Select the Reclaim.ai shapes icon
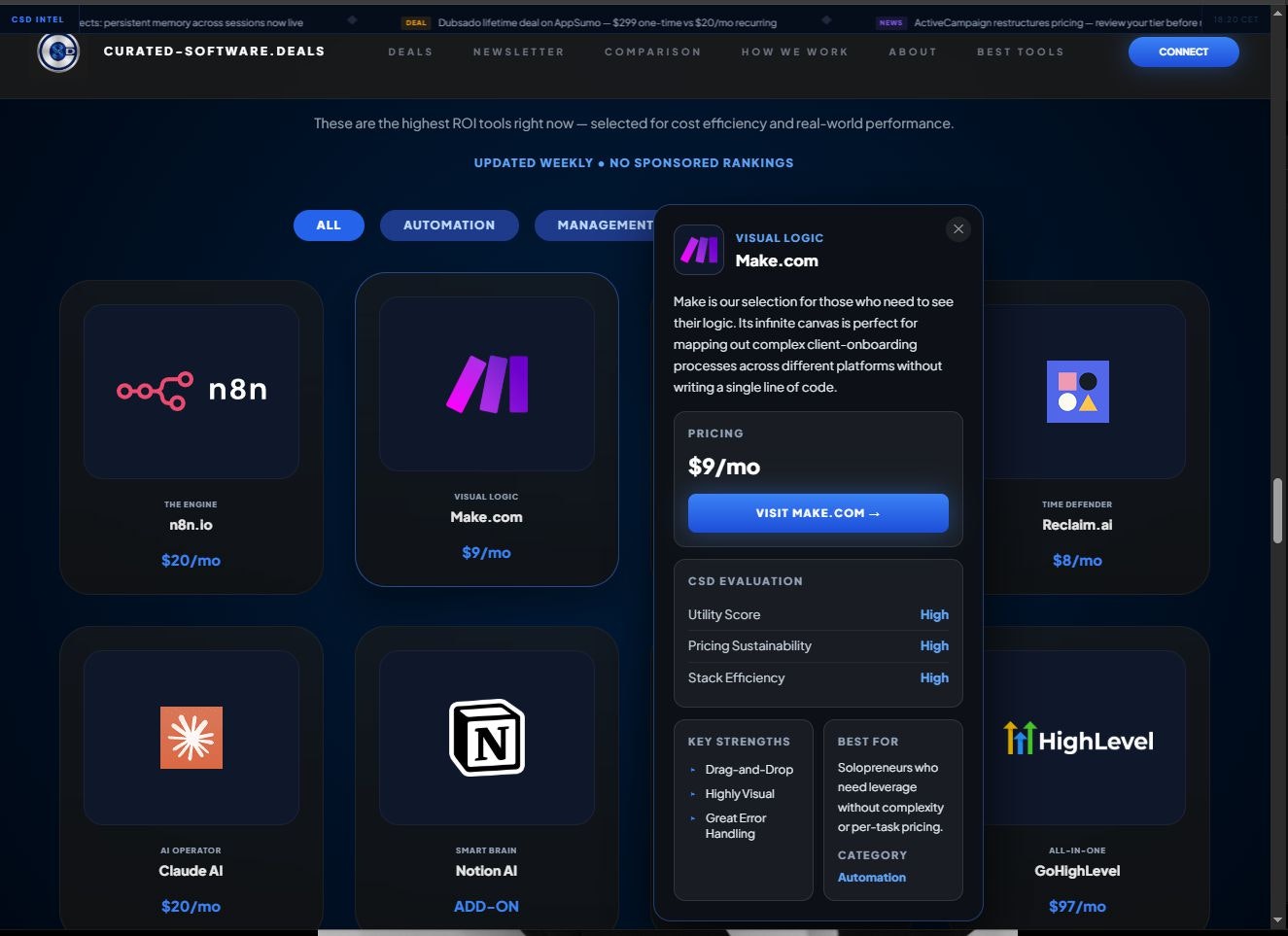 click(x=1077, y=391)
